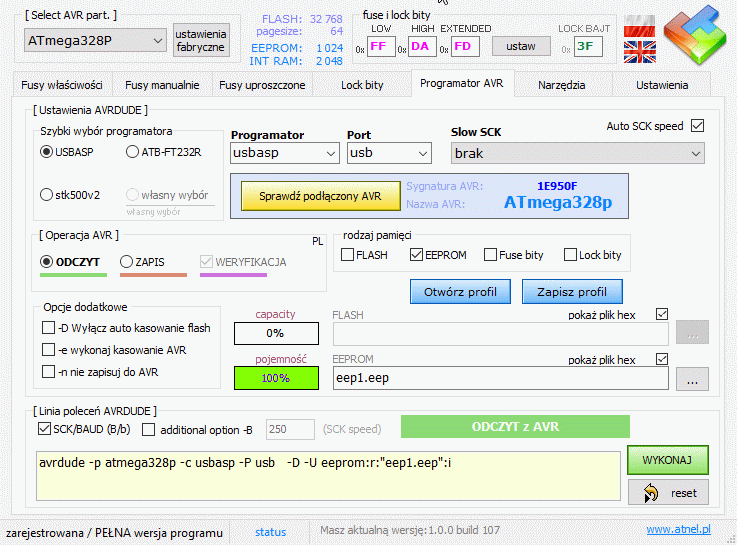Click Sprawdź podłączony AVR button
The image size is (737, 545).
[x=320, y=195]
